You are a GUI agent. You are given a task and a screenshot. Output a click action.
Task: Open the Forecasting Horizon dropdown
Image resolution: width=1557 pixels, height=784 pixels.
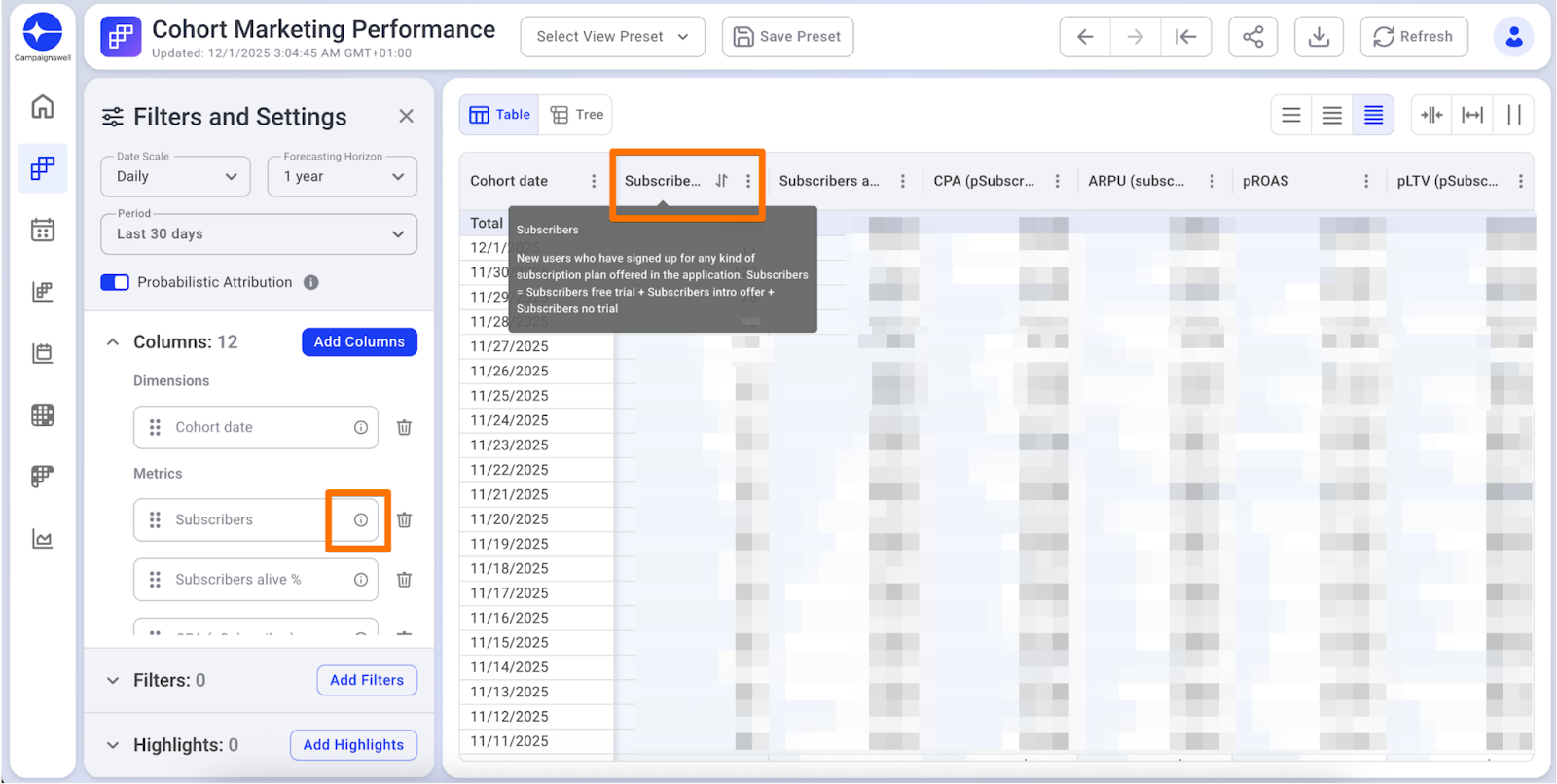pos(343,177)
